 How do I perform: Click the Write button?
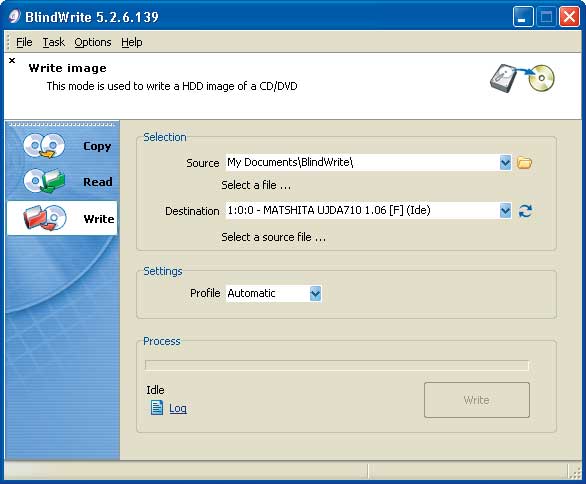click(x=477, y=400)
